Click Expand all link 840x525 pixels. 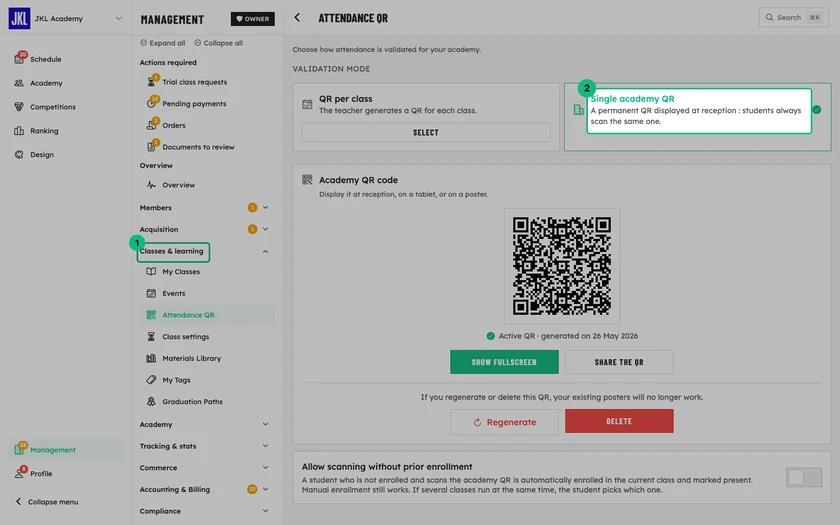pos(163,43)
